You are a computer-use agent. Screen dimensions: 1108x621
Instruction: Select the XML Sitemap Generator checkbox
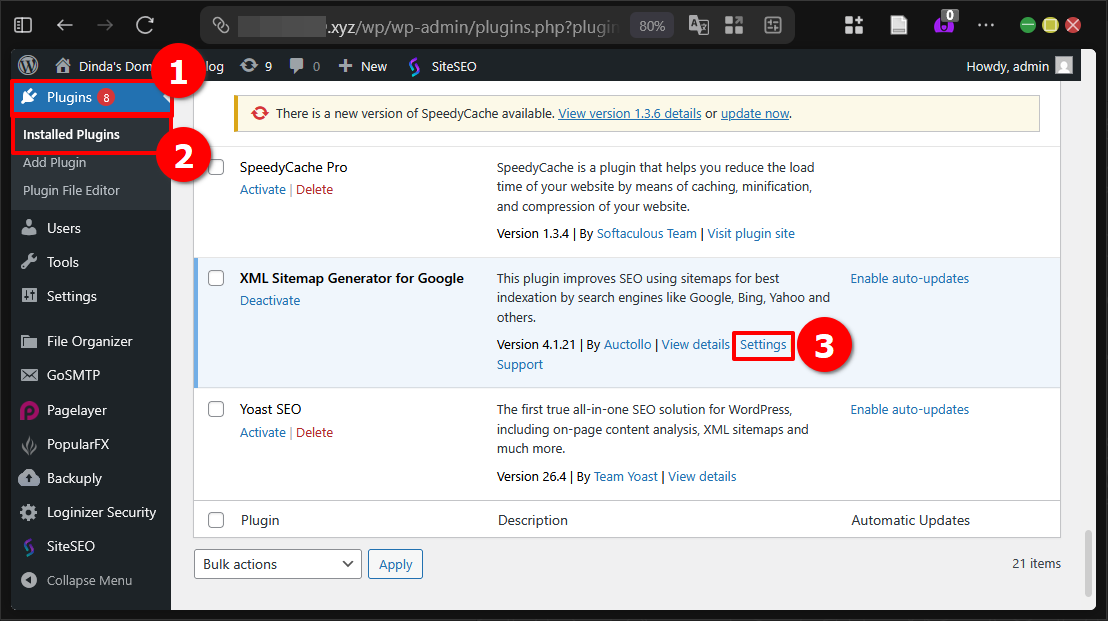(x=216, y=278)
